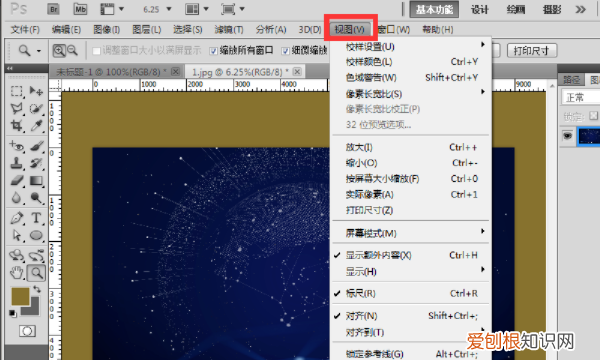Viewport: 600px width, 360px height.
Task: Select the Polygonal Lasso tool
Action: [16, 108]
